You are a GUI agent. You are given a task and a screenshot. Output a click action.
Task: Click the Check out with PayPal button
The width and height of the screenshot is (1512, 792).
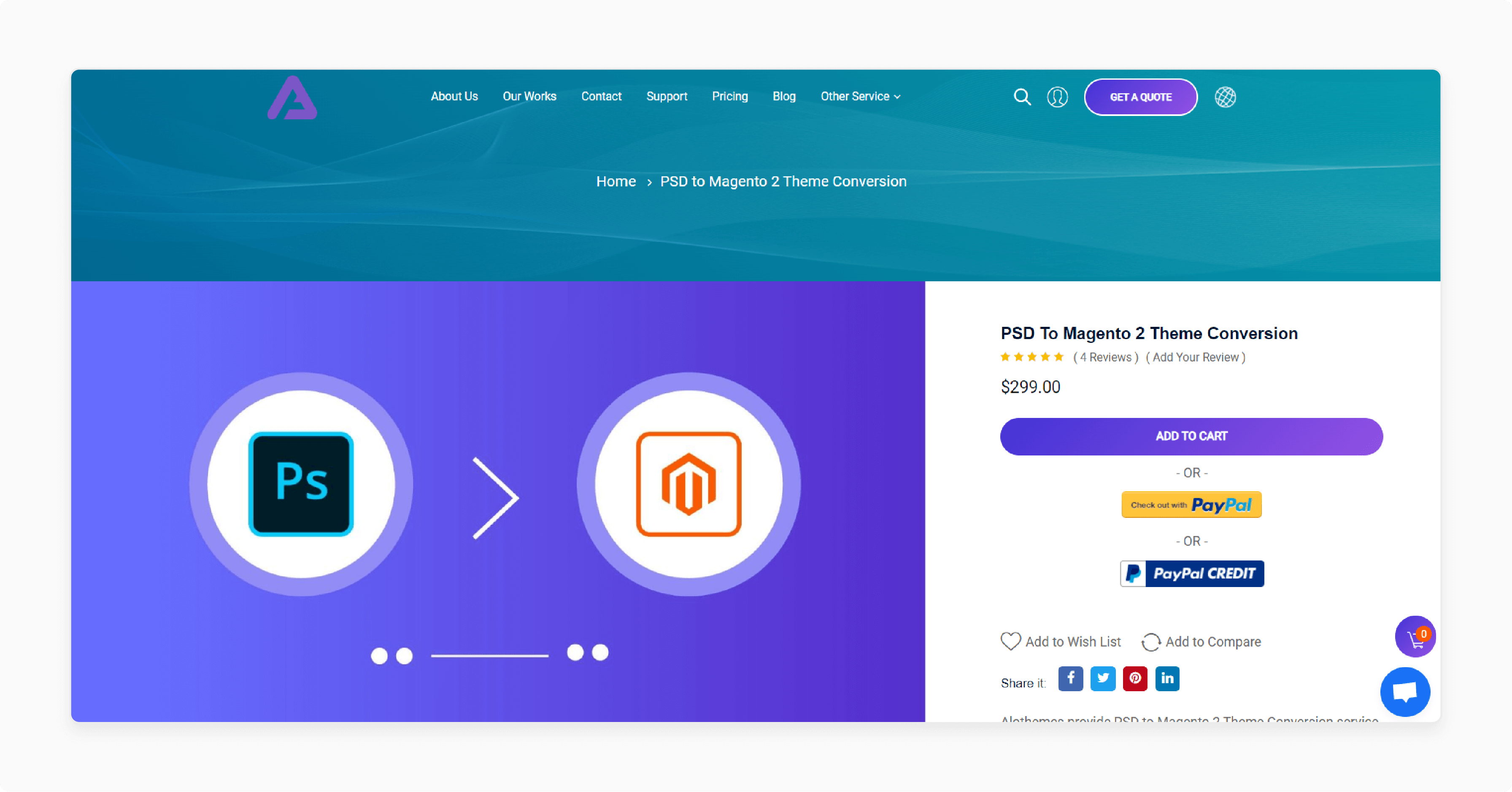coord(1191,504)
